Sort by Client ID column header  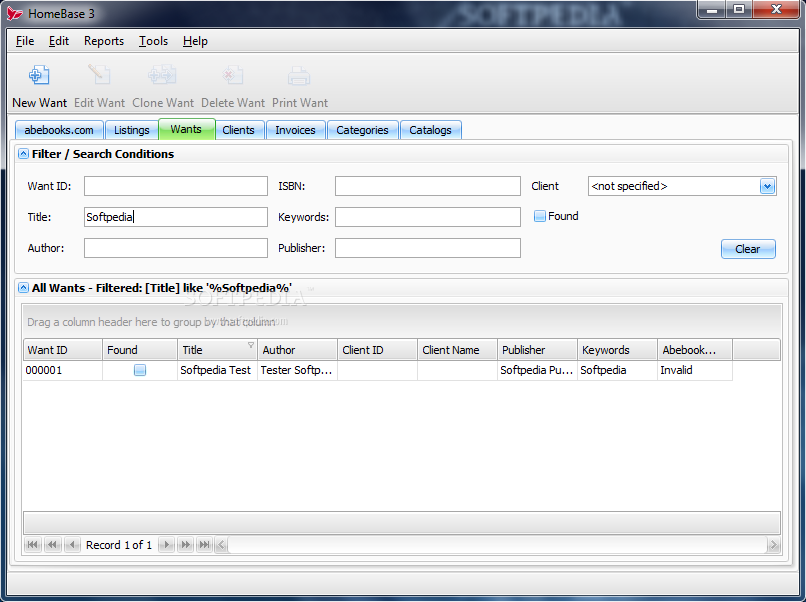(x=377, y=350)
